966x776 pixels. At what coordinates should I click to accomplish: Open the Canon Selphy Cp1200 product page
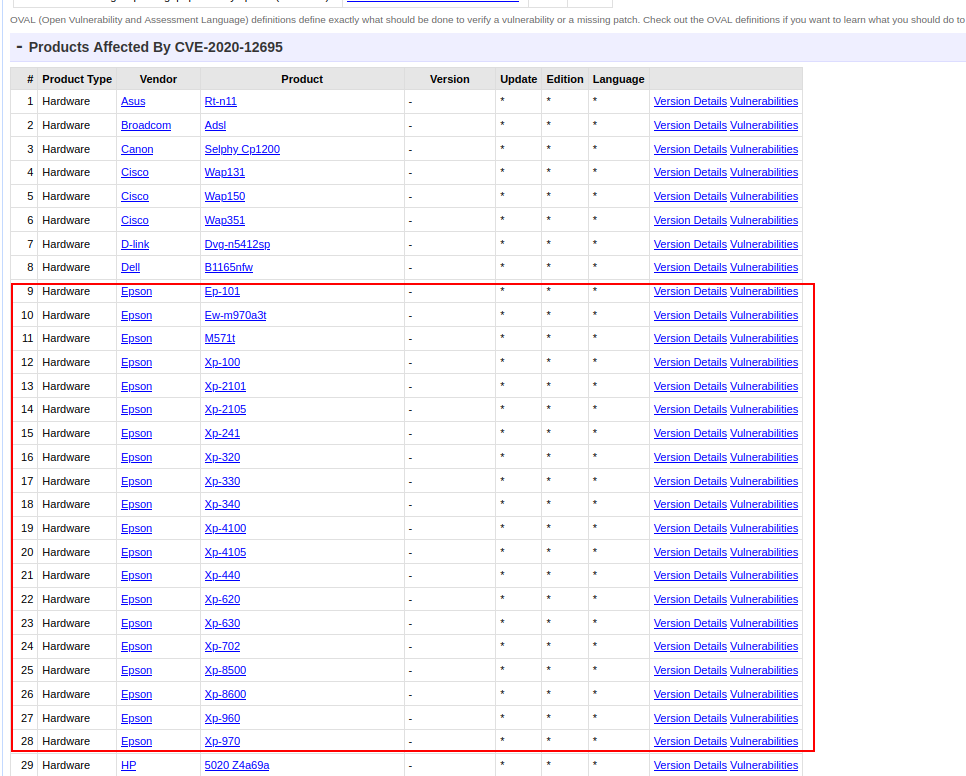[242, 150]
